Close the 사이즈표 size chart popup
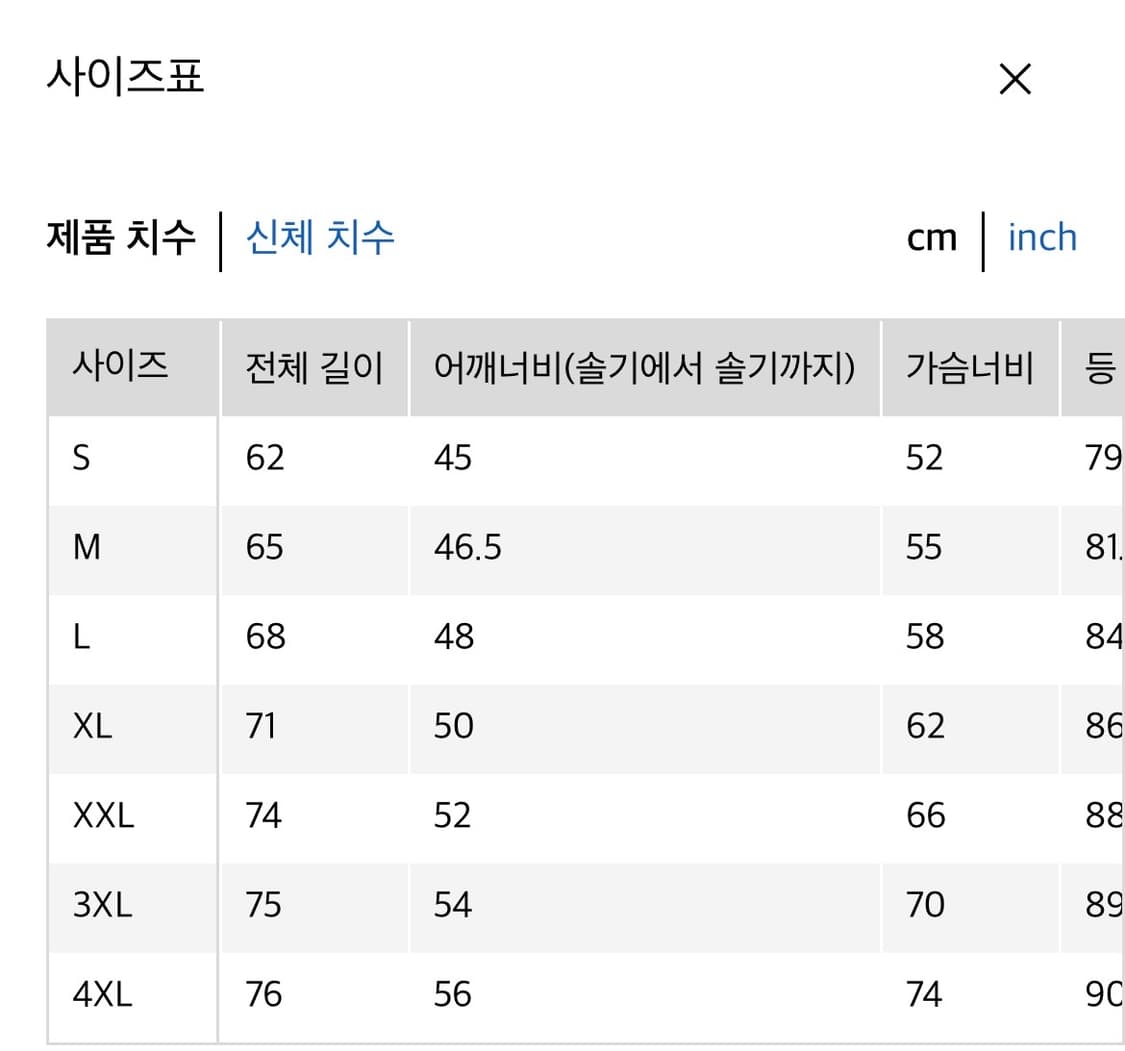1125x1051 pixels. (x=1015, y=79)
